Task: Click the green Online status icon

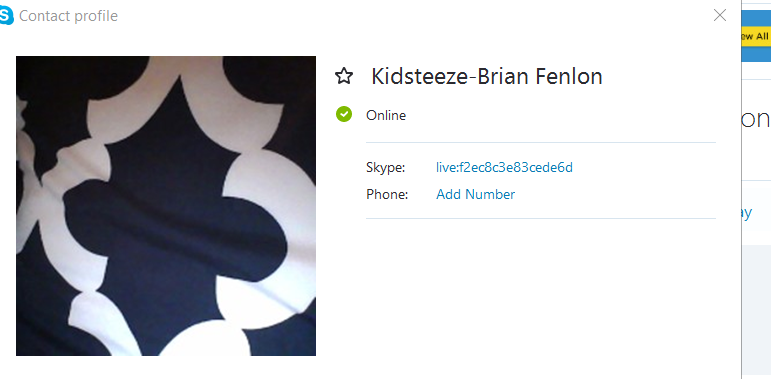Action: point(344,114)
